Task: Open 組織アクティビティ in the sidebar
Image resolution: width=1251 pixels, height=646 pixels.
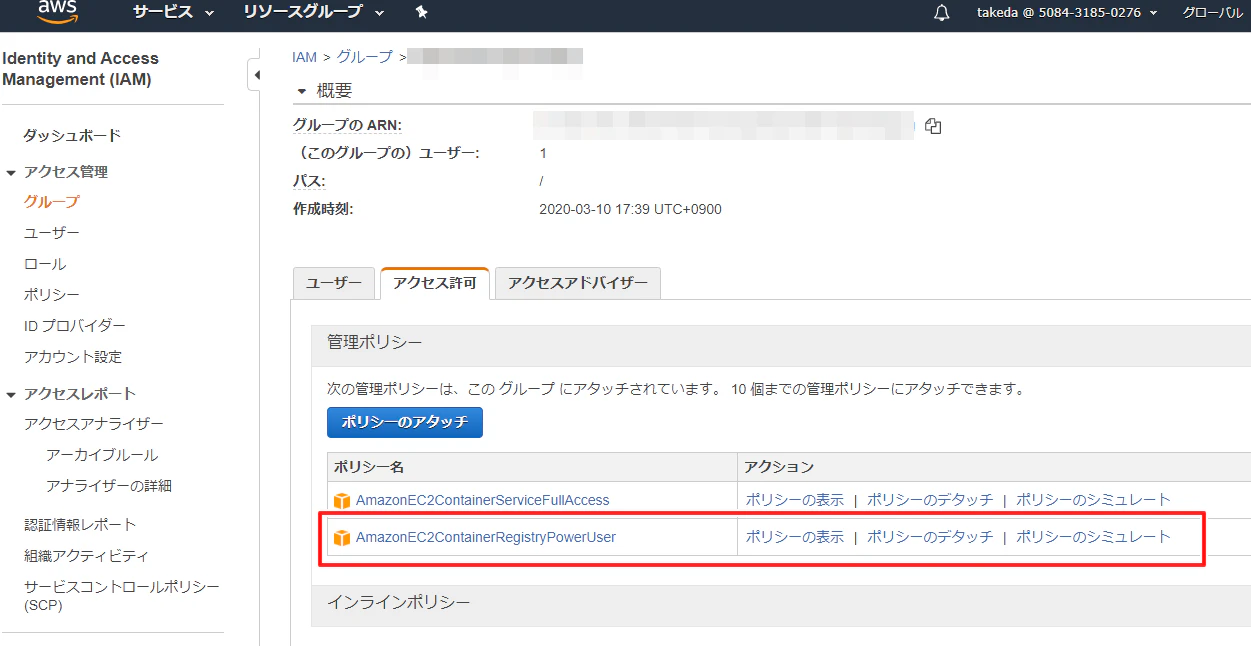Action: (86, 556)
